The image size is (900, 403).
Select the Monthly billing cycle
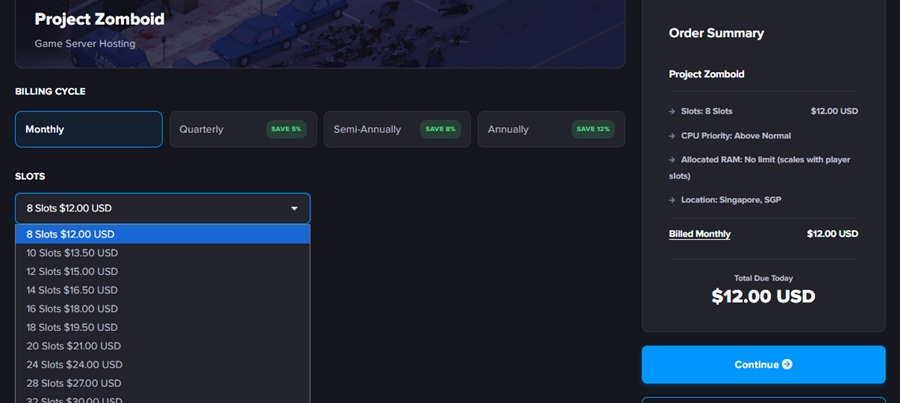pos(88,129)
